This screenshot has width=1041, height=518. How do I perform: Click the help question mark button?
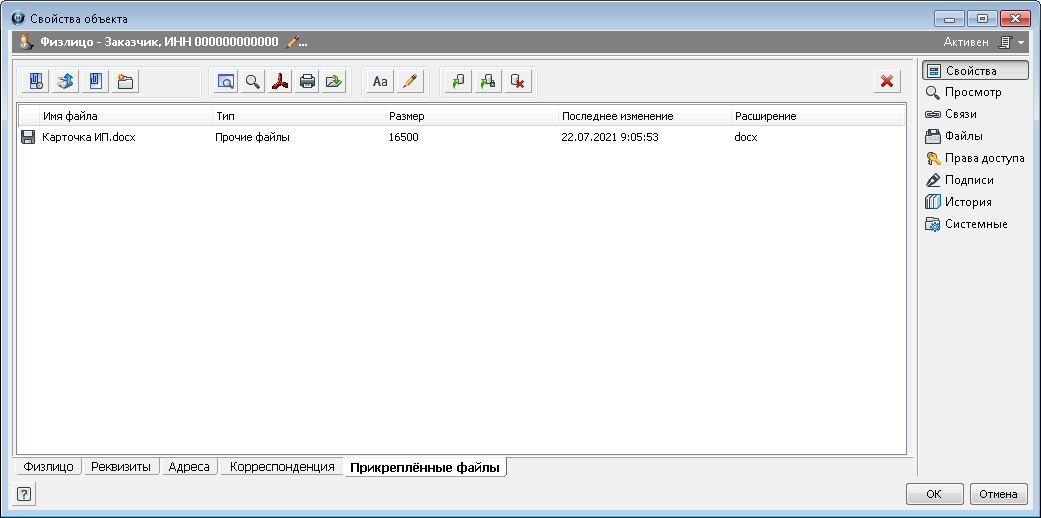[x=24, y=493]
